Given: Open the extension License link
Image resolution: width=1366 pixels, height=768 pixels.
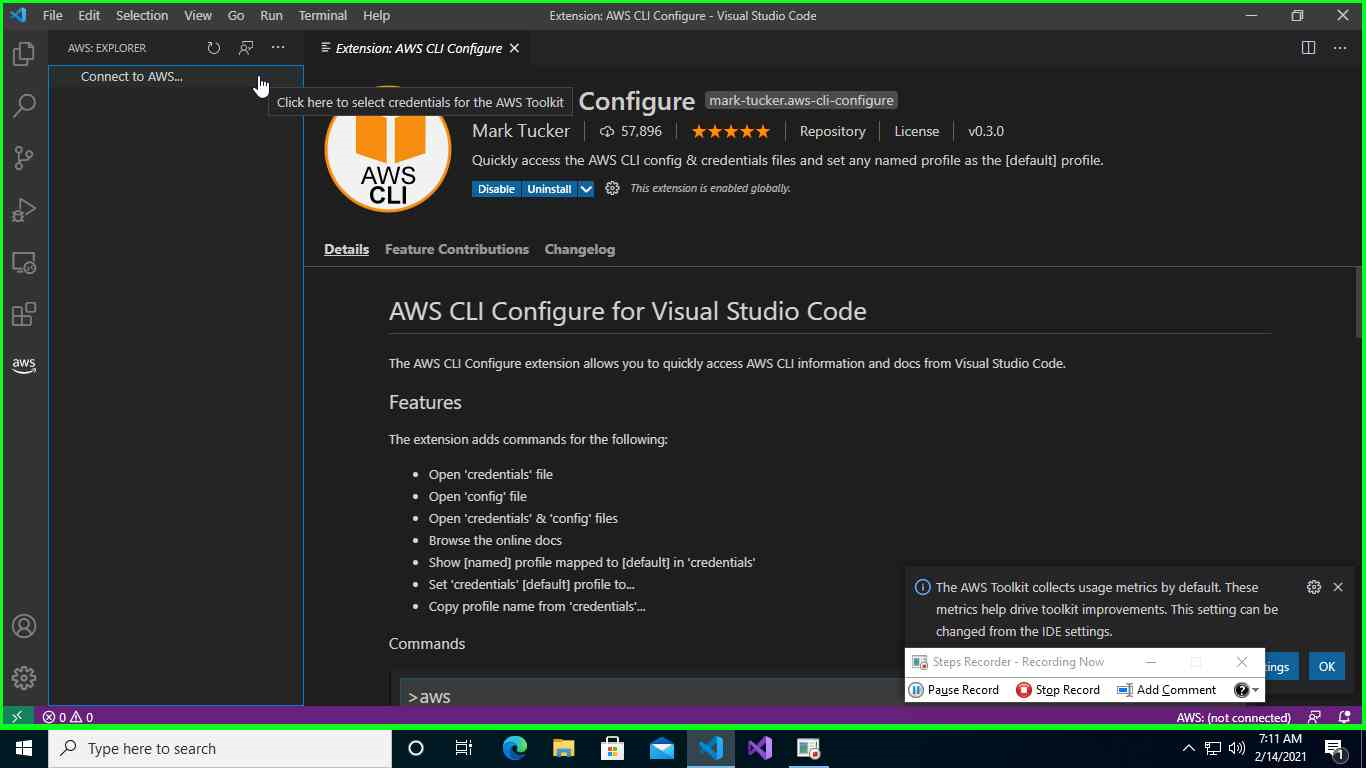Looking at the screenshot, I should (916, 131).
